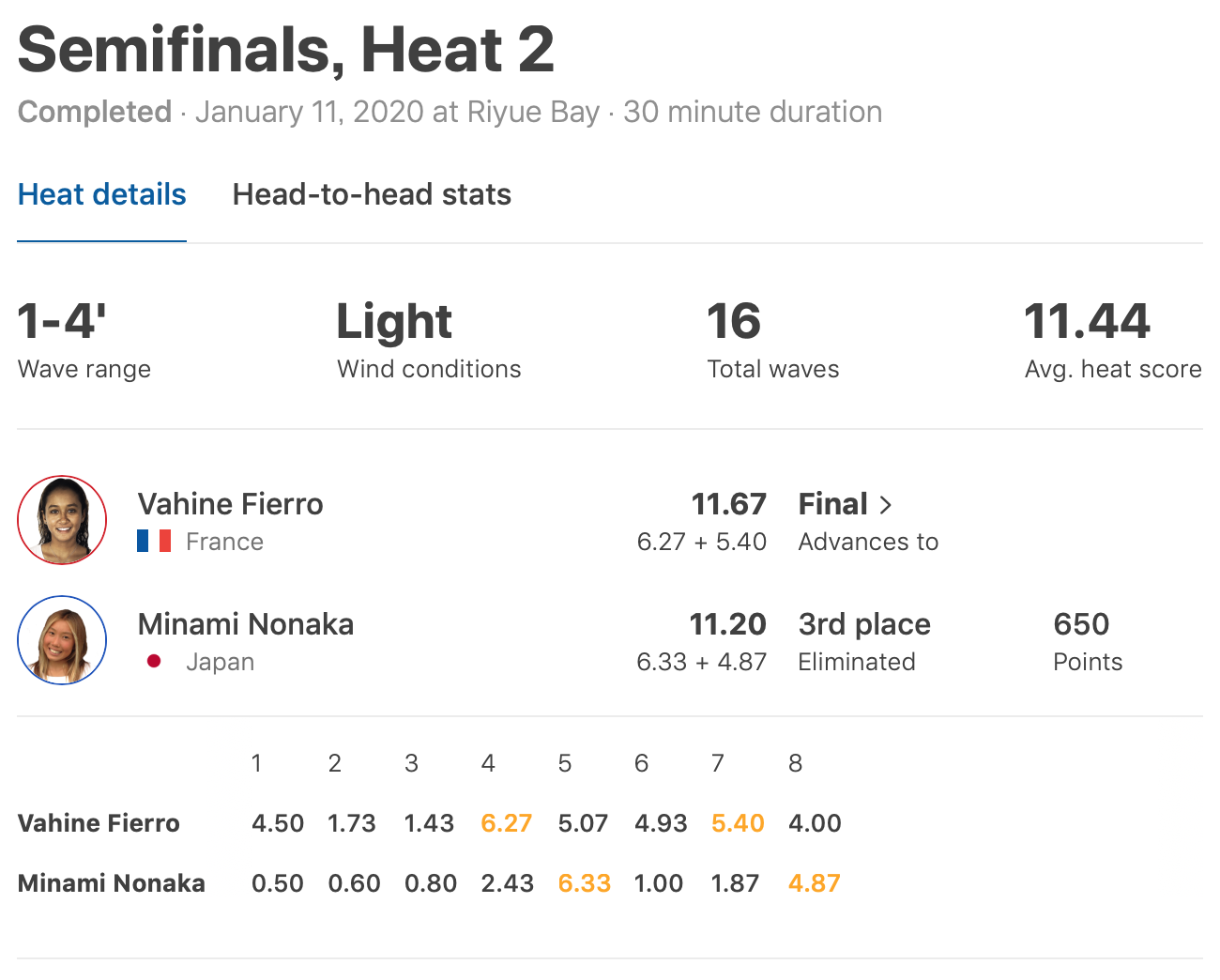Click Vahine Fierro's 11.67 heat total
This screenshot has width=1220, height=980.
(x=728, y=504)
